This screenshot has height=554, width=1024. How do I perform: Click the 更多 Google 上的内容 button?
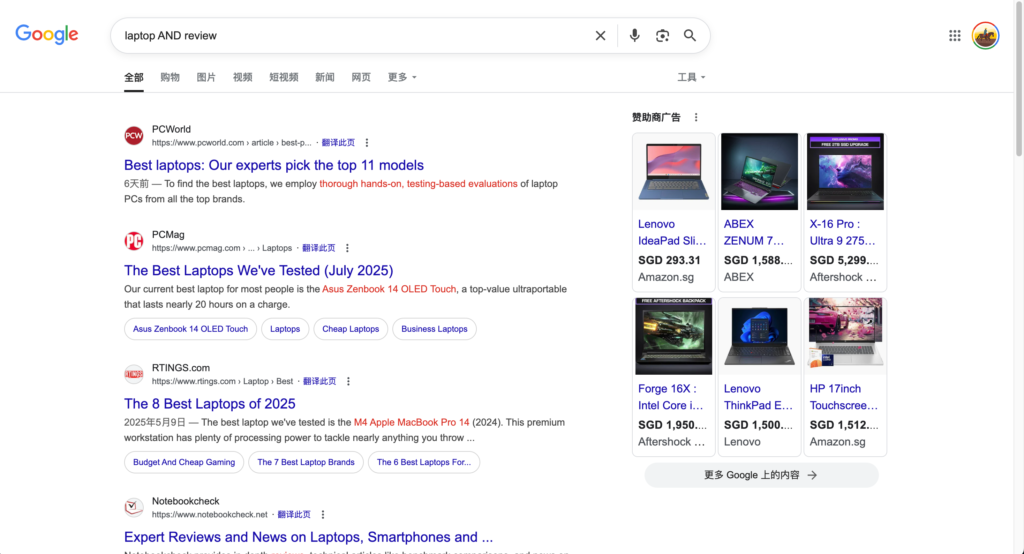click(x=761, y=475)
